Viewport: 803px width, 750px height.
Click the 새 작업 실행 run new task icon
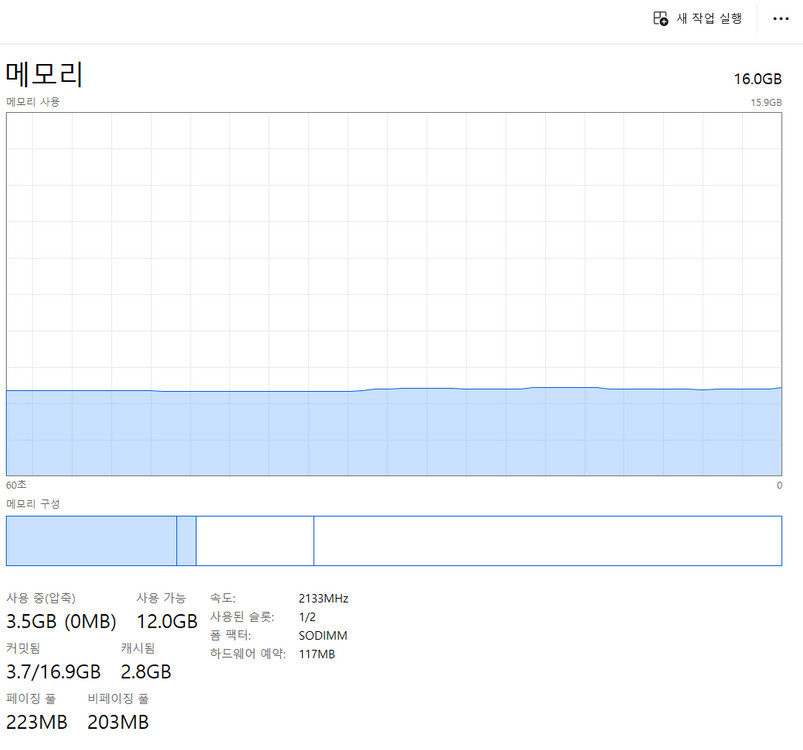[x=660, y=18]
